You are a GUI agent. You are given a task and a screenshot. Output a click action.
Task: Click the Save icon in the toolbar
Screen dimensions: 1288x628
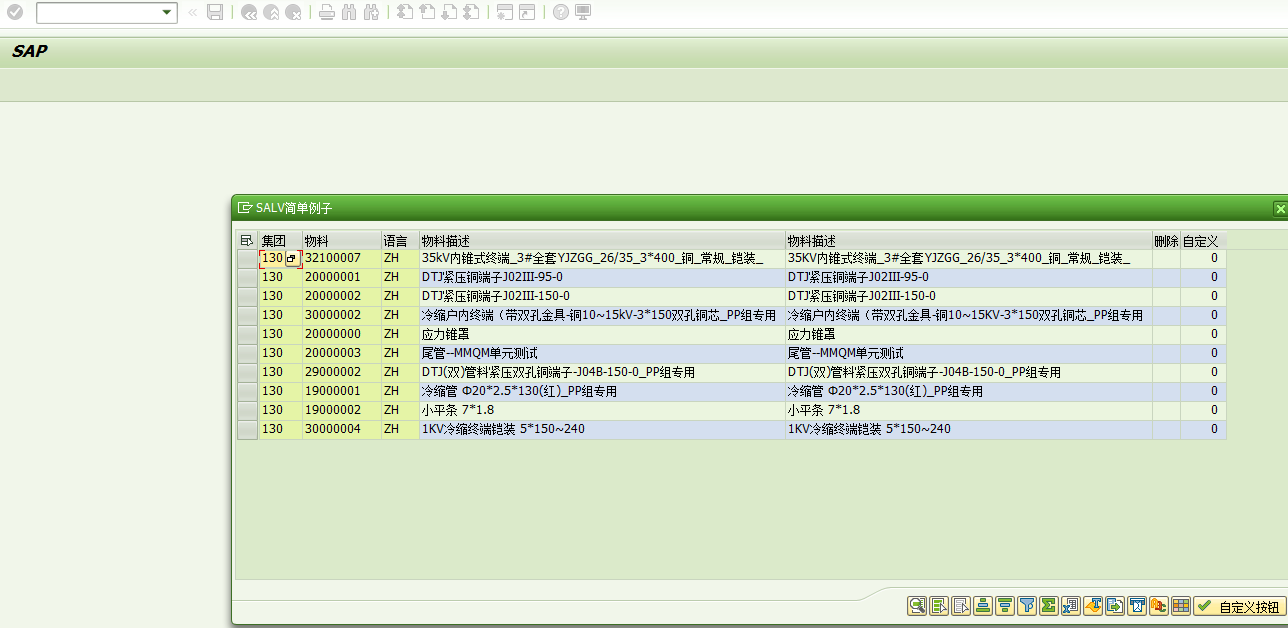tap(215, 13)
